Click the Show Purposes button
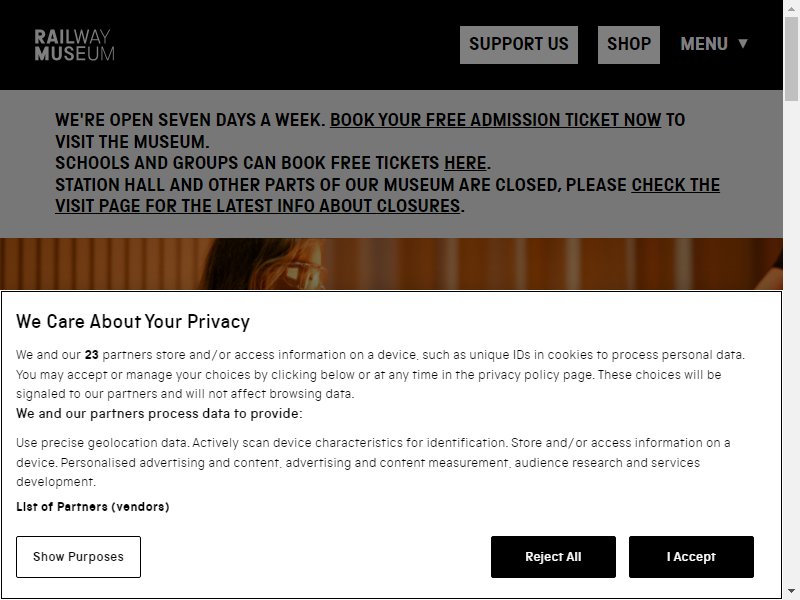The width and height of the screenshot is (800, 600). click(x=78, y=557)
